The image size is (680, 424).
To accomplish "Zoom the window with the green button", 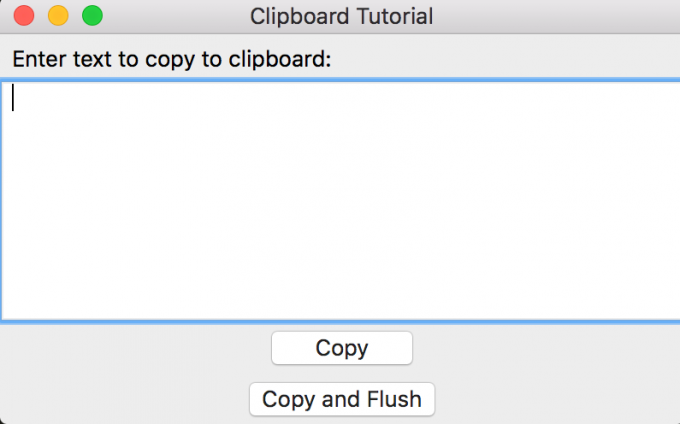I will (x=92, y=16).
